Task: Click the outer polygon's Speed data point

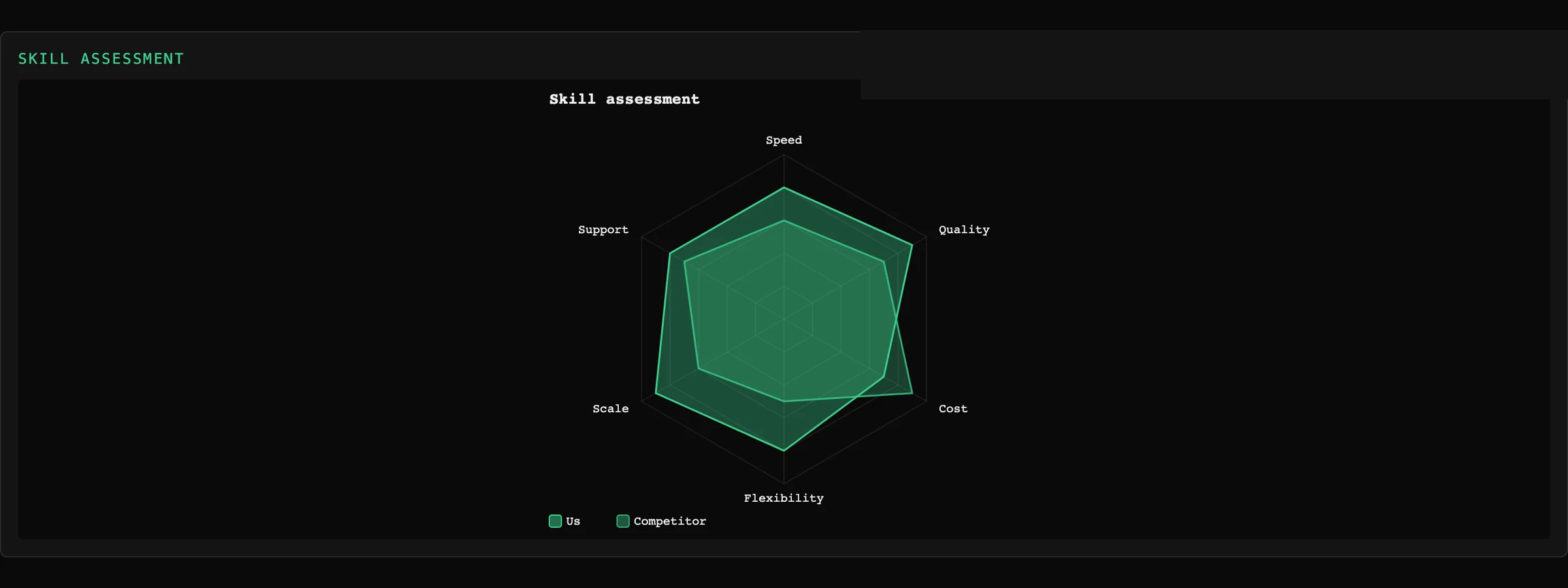Action: pyautogui.click(x=784, y=188)
